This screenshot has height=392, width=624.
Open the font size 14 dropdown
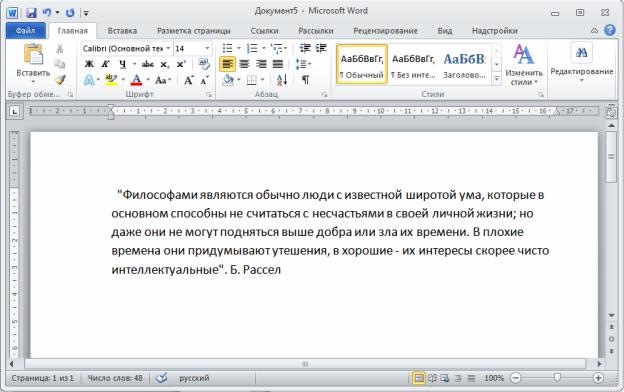(x=207, y=49)
